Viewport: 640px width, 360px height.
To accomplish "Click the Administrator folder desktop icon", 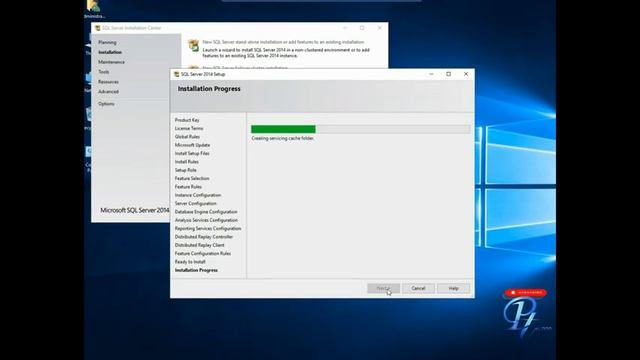I will [94, 9].
